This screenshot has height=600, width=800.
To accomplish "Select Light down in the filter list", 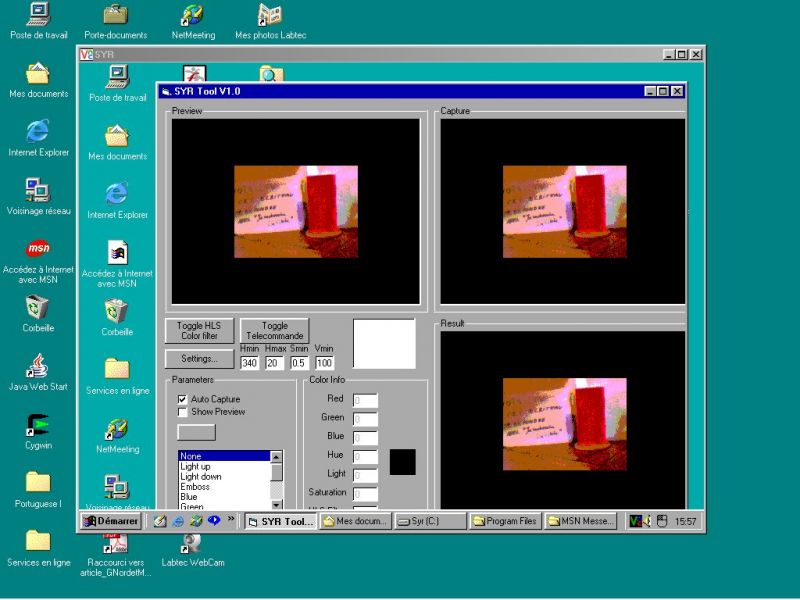I will pos(224,477).
